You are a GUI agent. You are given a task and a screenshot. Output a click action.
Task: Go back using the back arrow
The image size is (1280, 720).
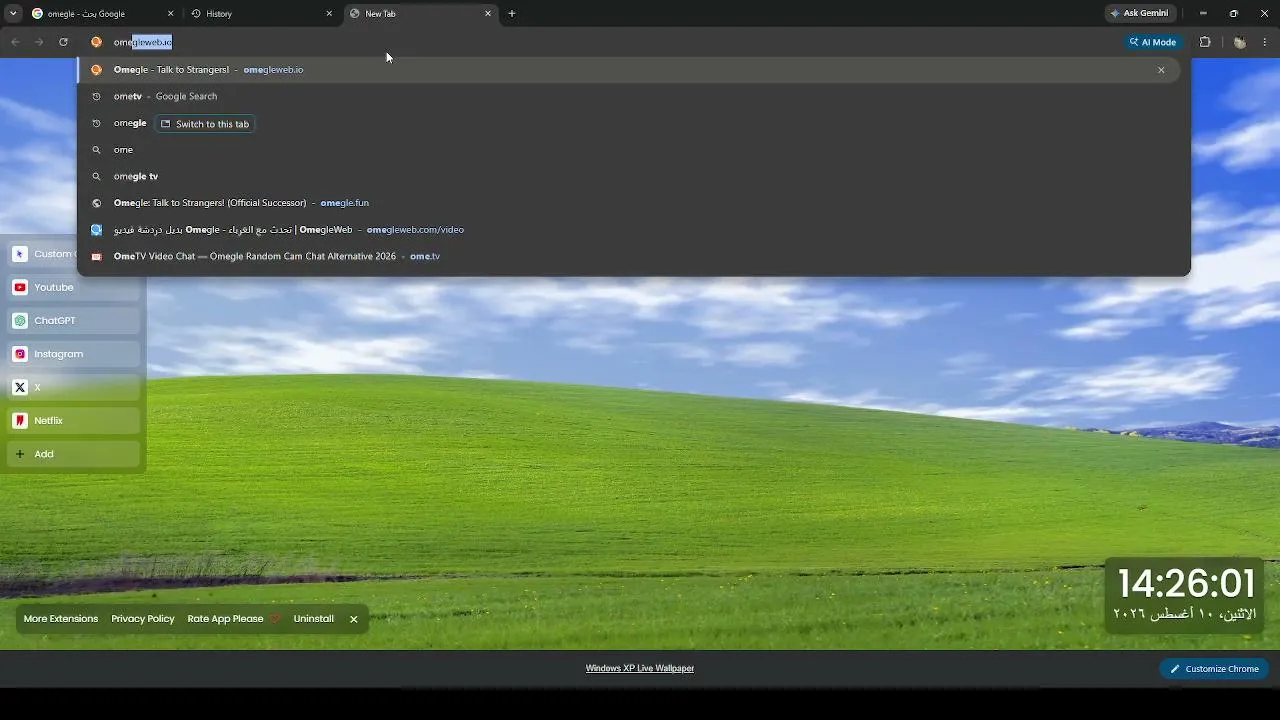point(15,42)
